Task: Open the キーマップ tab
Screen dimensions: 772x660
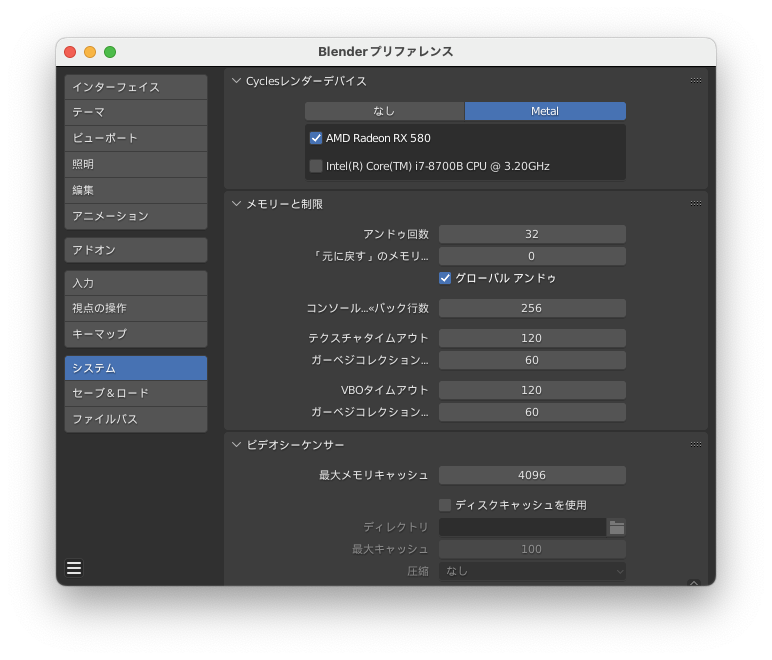Action: point(136,335)
